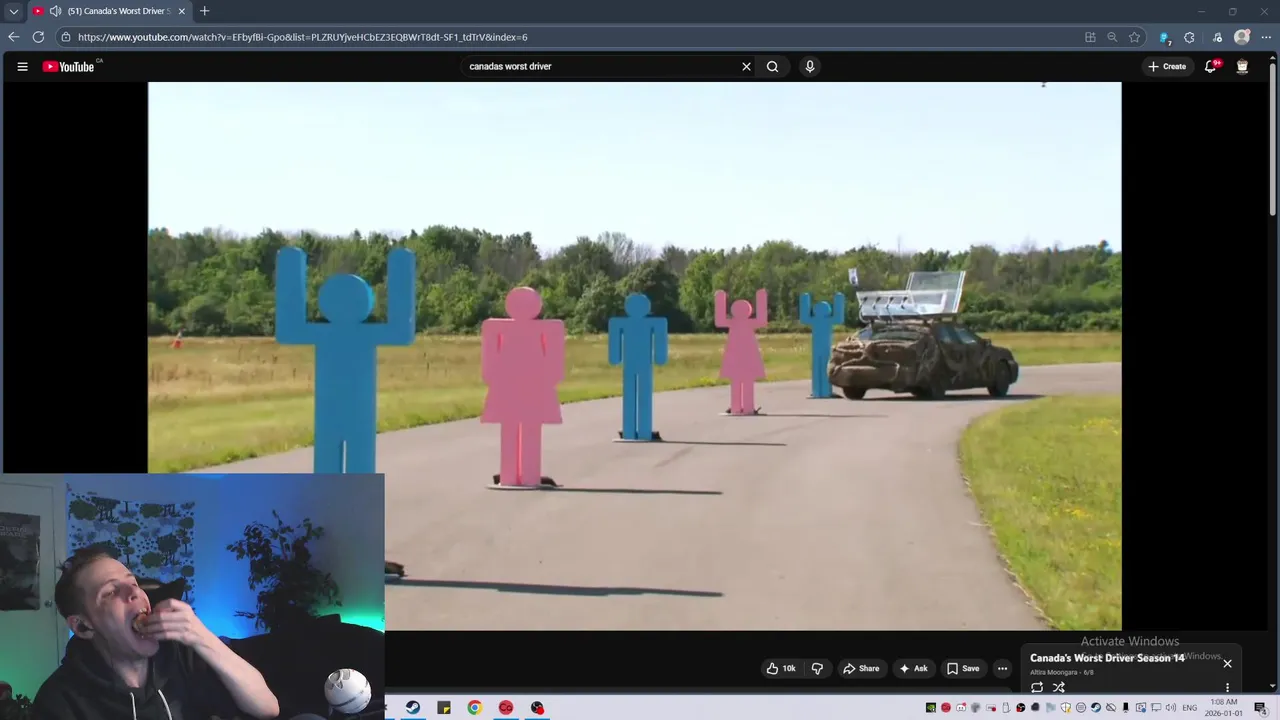Image resolution: width=1280 pixels, height=720 pixels.
Task: Switch the ENG input language indicator
Action: 1190,708
